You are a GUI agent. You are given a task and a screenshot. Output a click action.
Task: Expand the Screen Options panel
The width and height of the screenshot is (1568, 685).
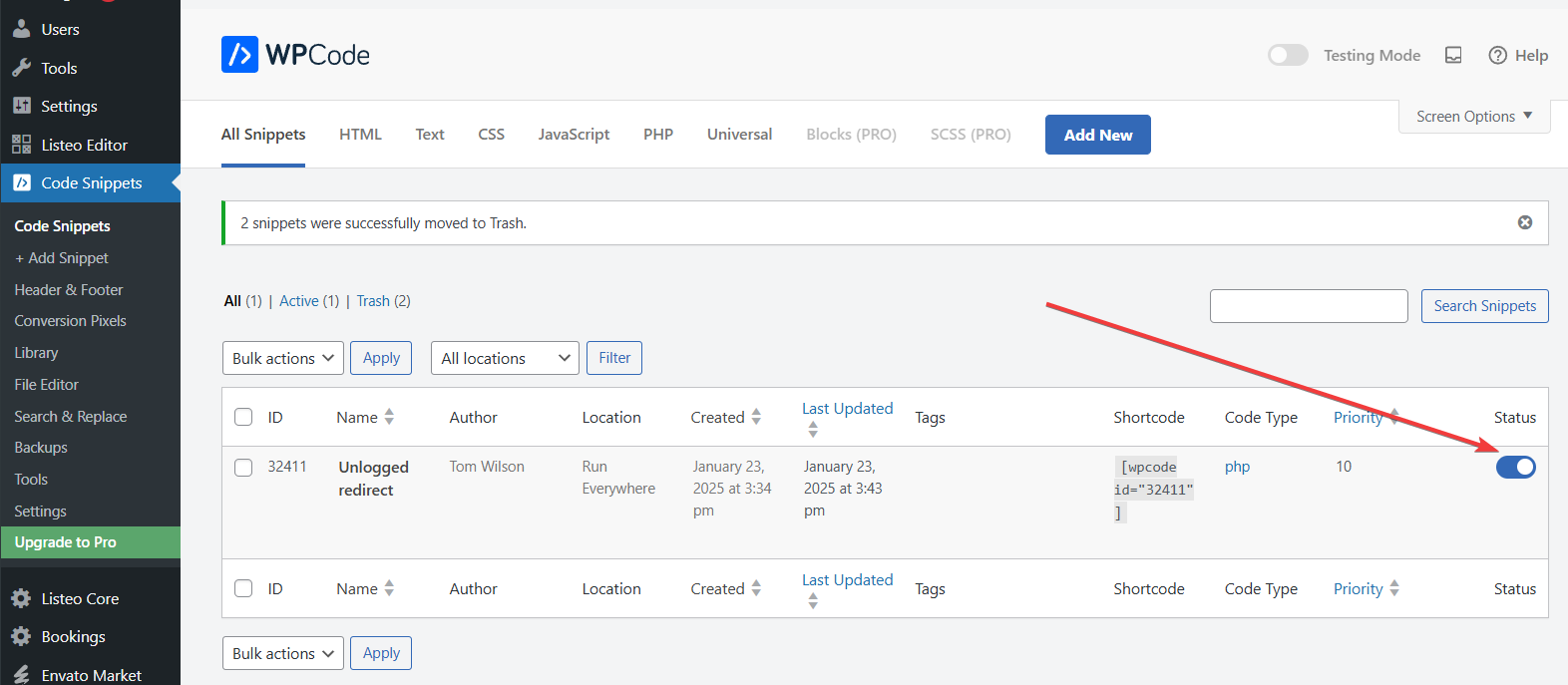click(1473, 117)
